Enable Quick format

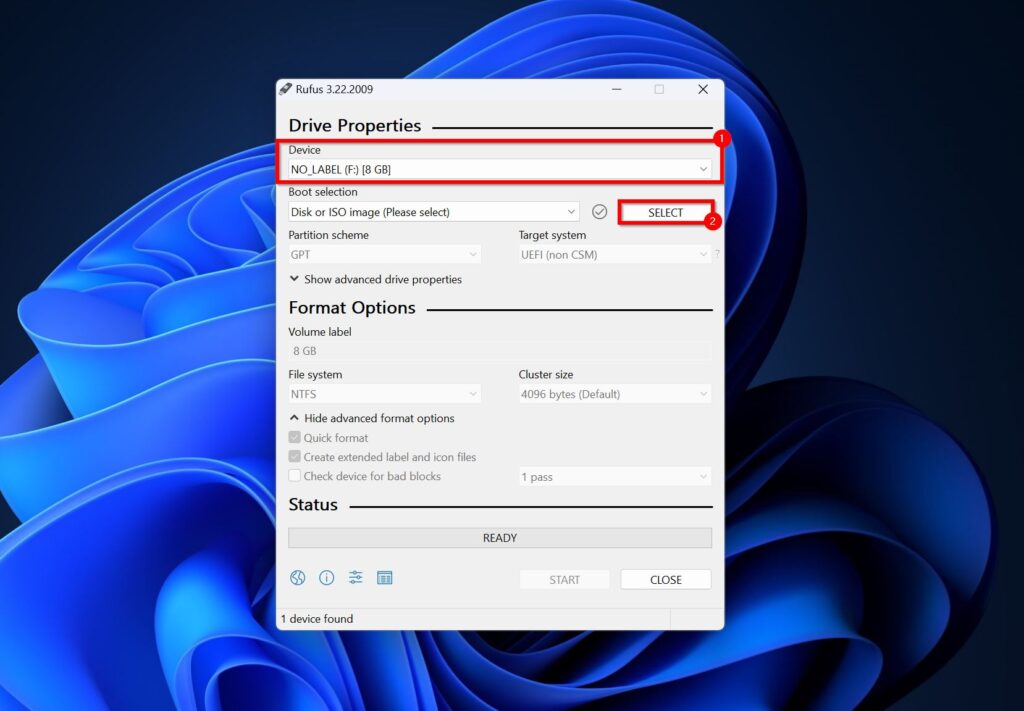(294, 437)
